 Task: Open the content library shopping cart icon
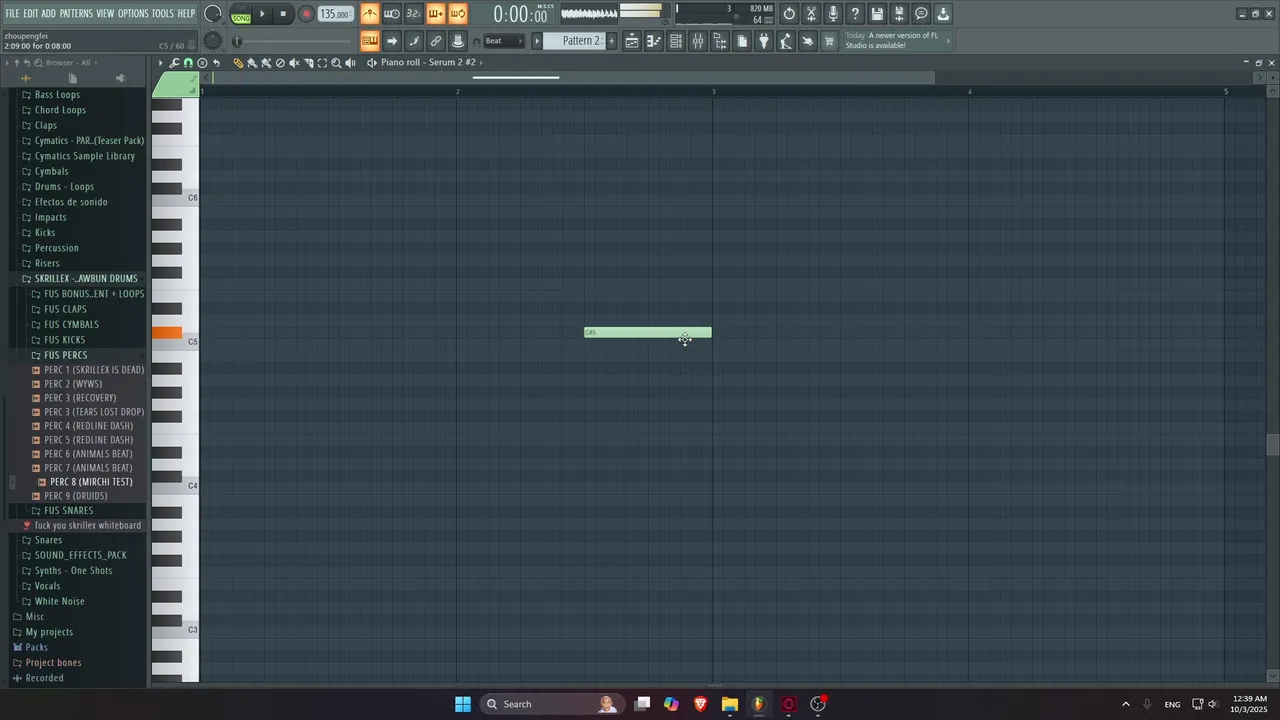829,41
